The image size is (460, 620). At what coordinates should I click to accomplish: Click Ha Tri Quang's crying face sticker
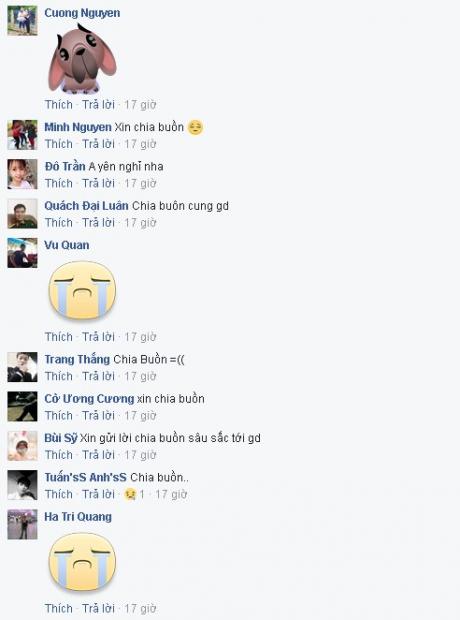point(82,562)
